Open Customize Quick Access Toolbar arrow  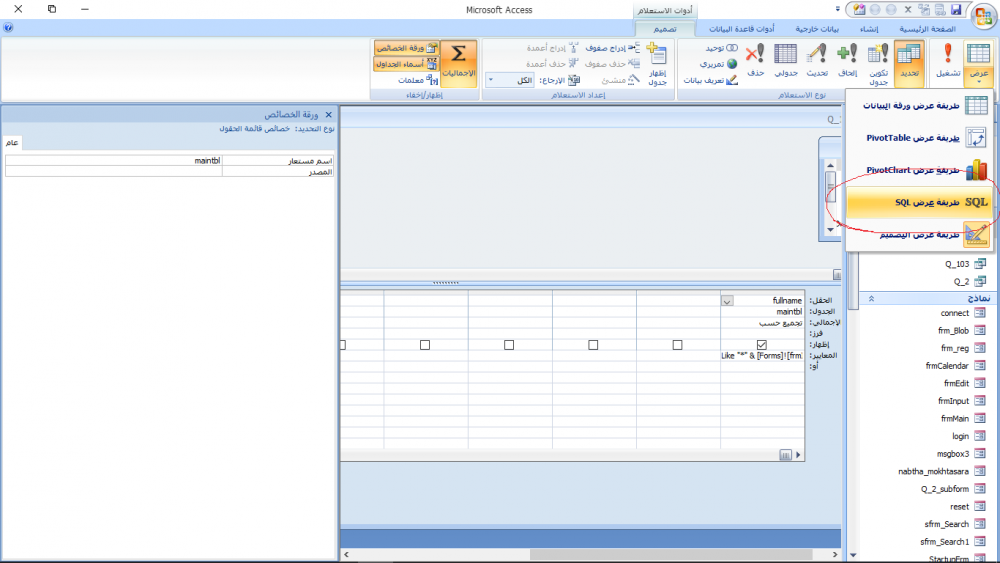click(837, 10)
